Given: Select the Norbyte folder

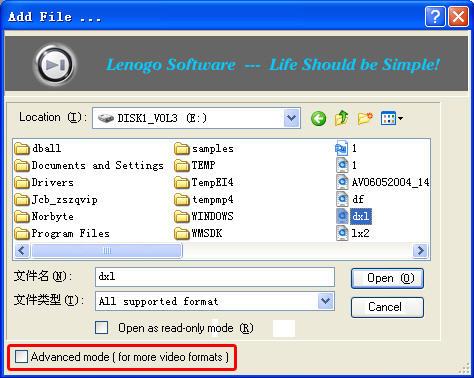Looking at the screenshot, I should [44, 217].
